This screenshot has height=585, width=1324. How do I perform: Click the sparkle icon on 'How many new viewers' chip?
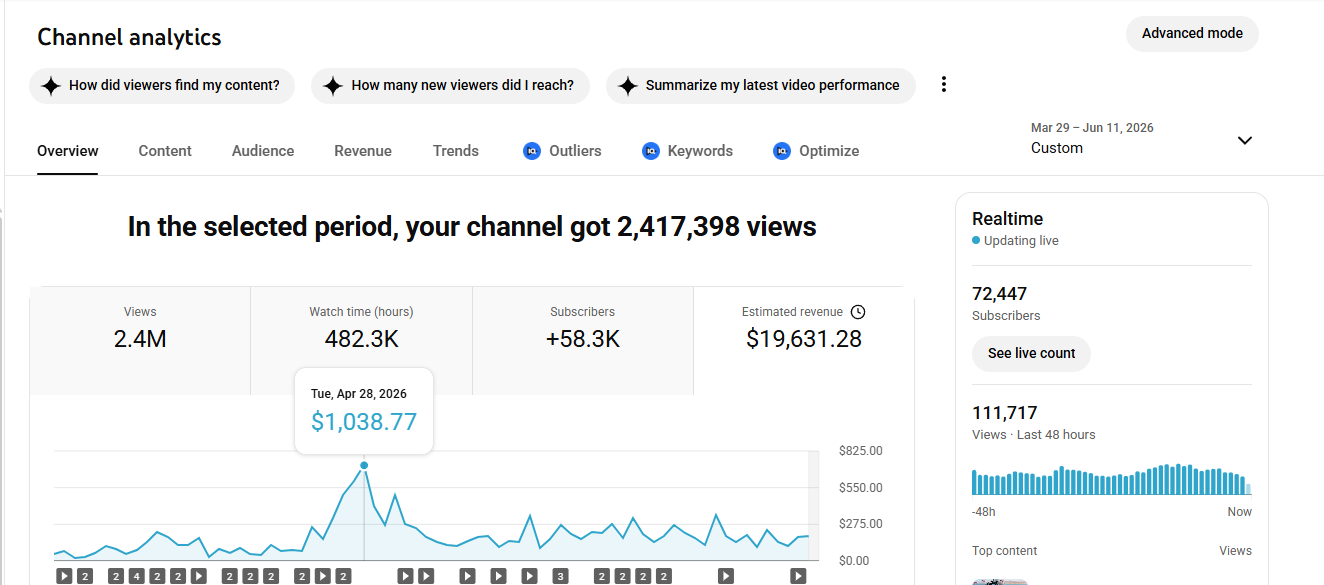click(x=333, y=86)
